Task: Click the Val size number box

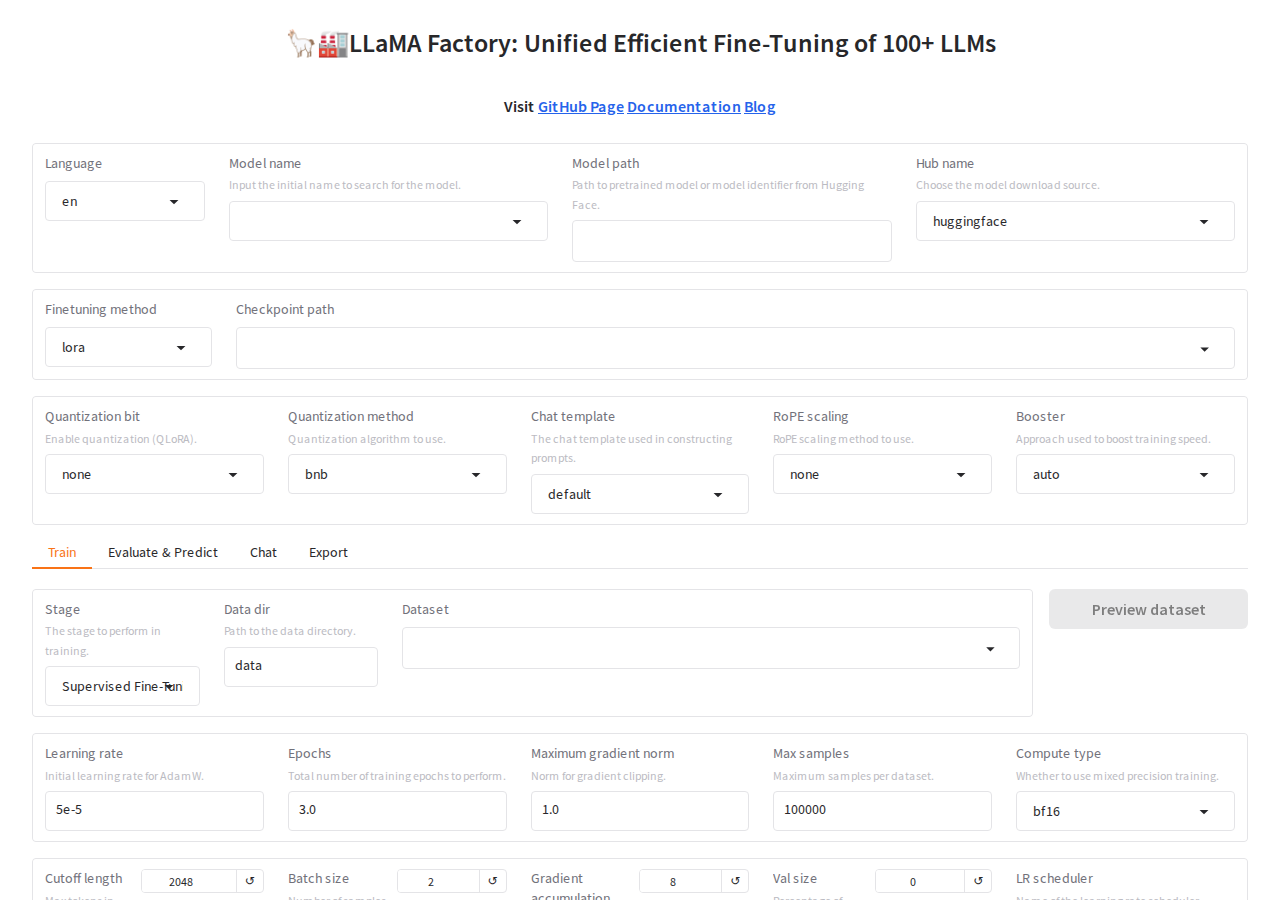Action: 920,881
